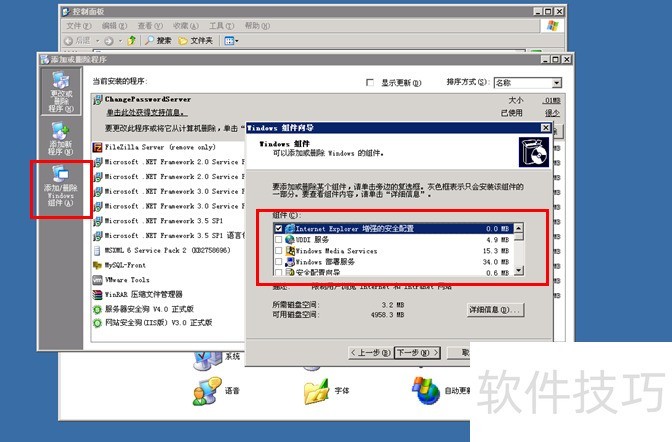The height and width of the screenshot is (442, 672).
Task: Open 文件 menu in Control Panel
Action: 79,26
